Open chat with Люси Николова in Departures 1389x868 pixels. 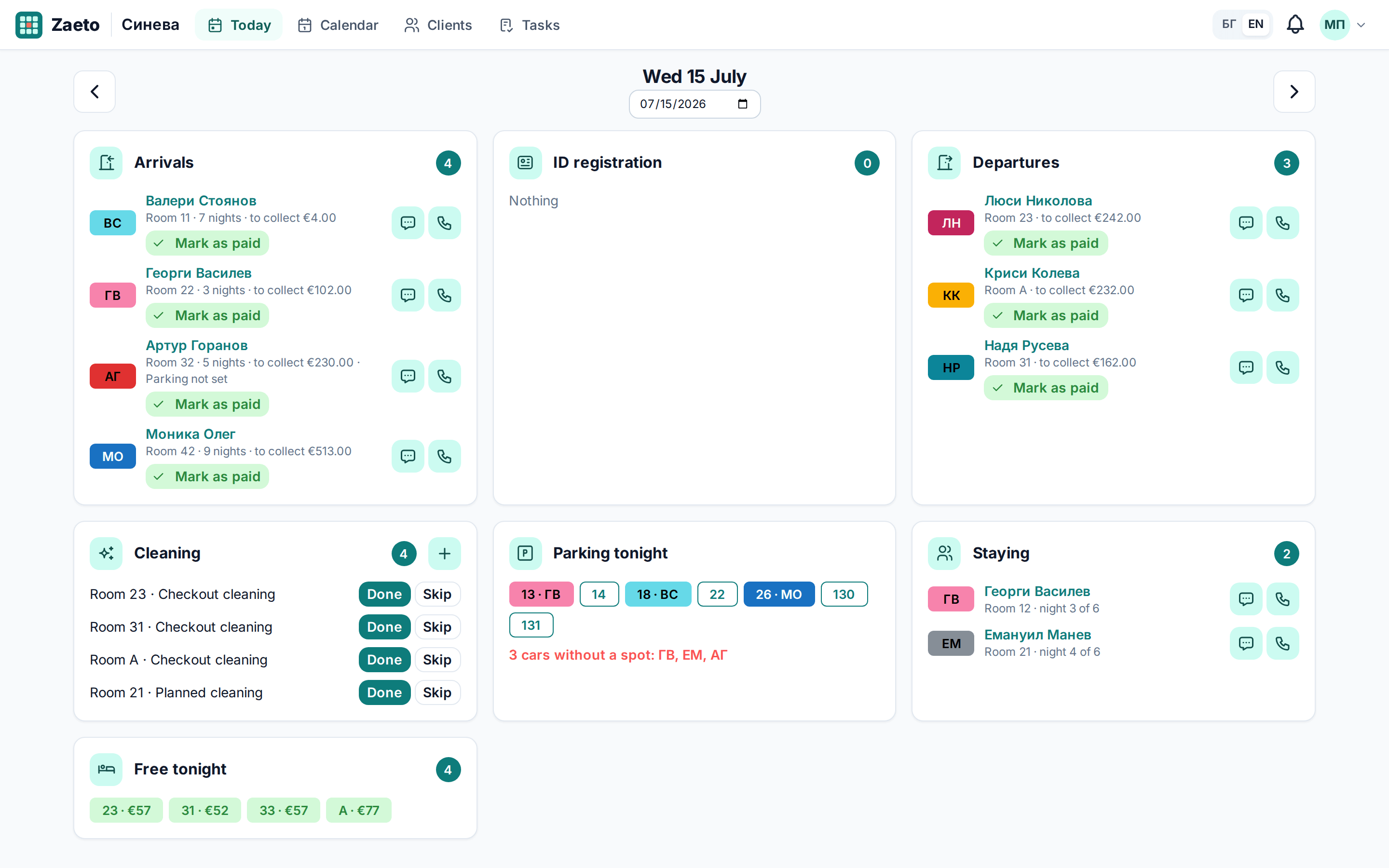[x=1245, y=223]
